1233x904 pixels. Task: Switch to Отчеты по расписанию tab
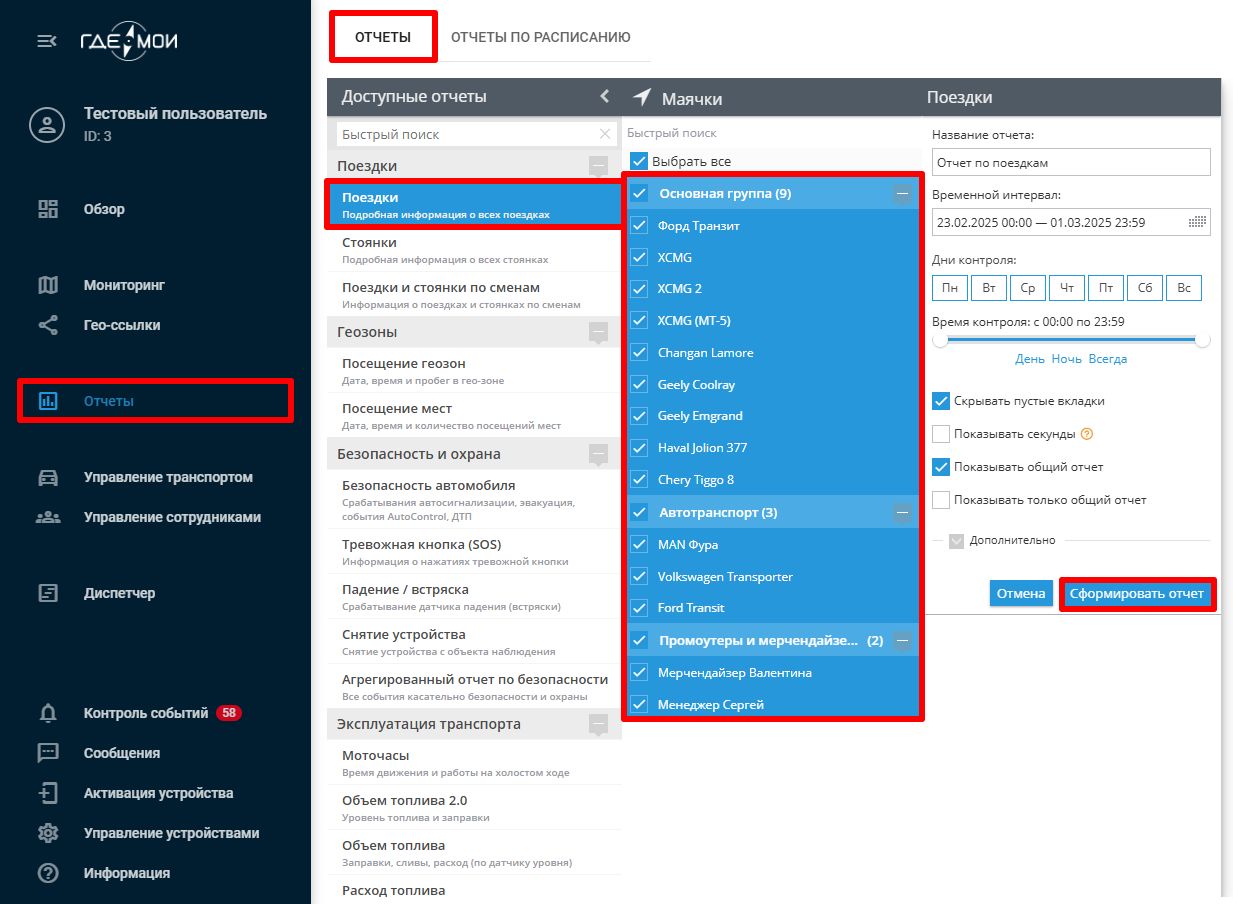click(540, 37)
